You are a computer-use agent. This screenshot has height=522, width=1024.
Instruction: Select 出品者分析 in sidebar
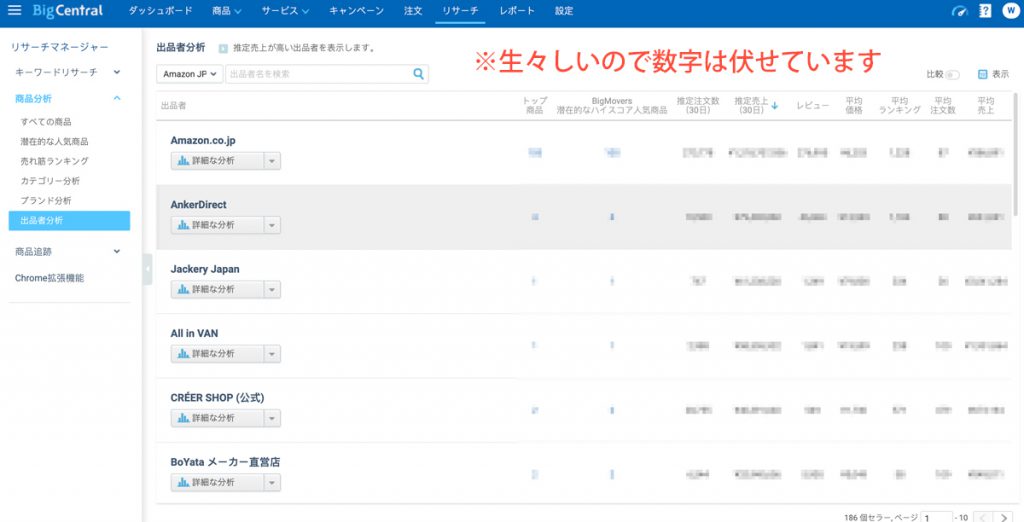pyautogui.click(x=69, y=221)
